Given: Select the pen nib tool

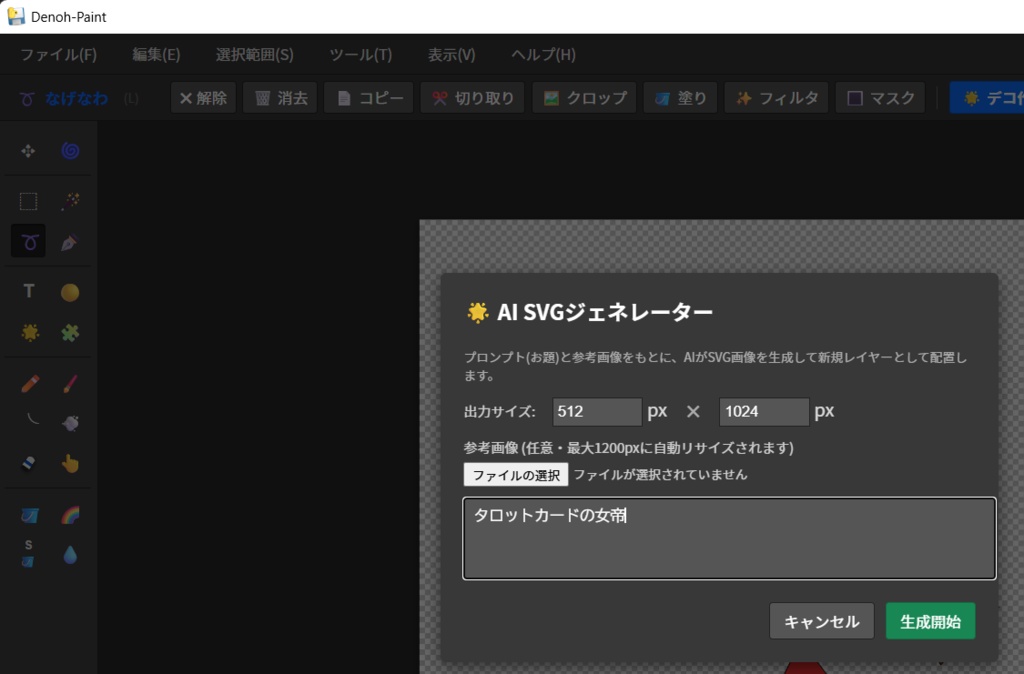Looking at the screenshot, I should coord(70,242).
